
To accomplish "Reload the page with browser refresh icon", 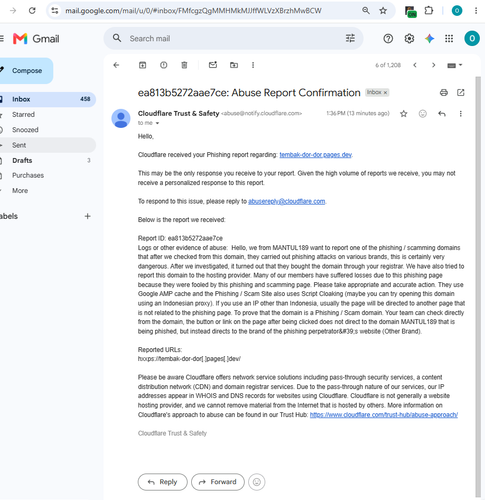I will (x=32, y=11).
